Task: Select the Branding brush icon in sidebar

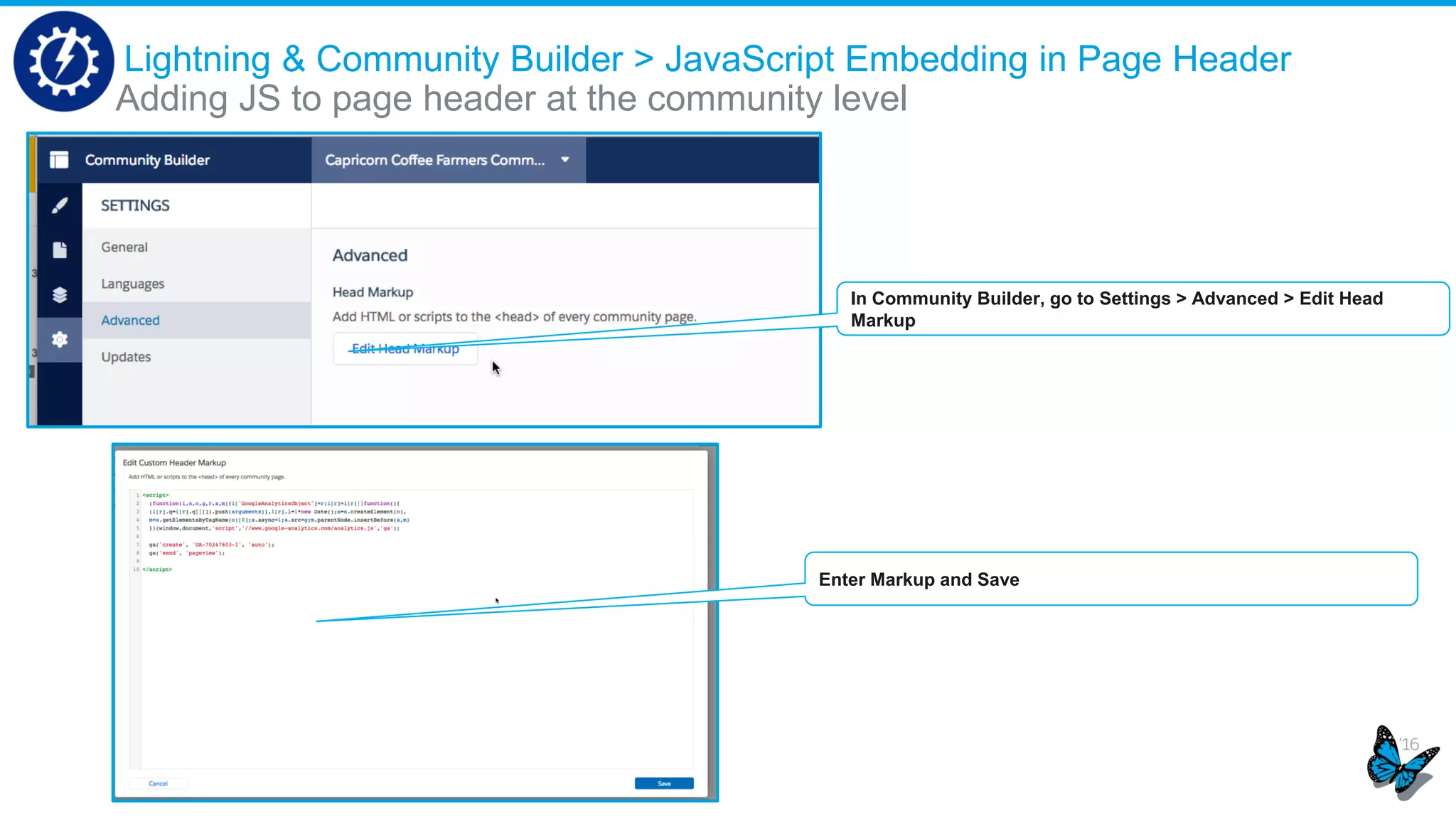Action: (x=60, y=205)
